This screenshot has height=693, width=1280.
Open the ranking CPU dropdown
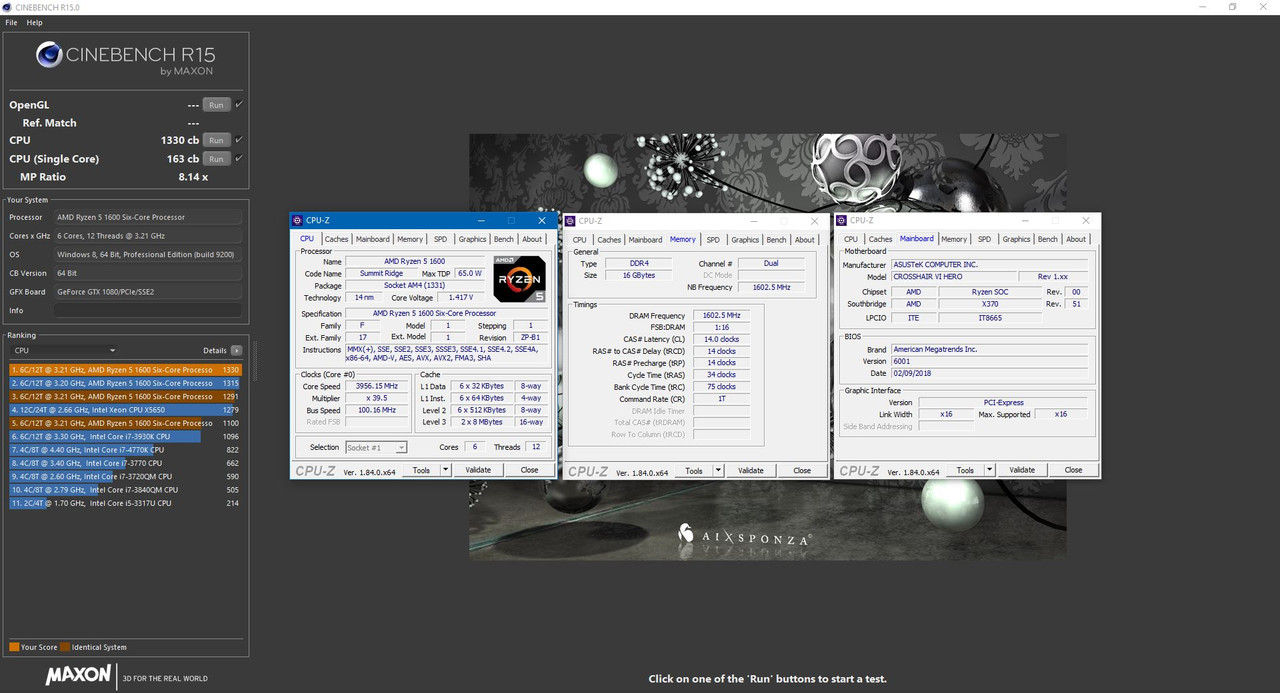point(64,351)
